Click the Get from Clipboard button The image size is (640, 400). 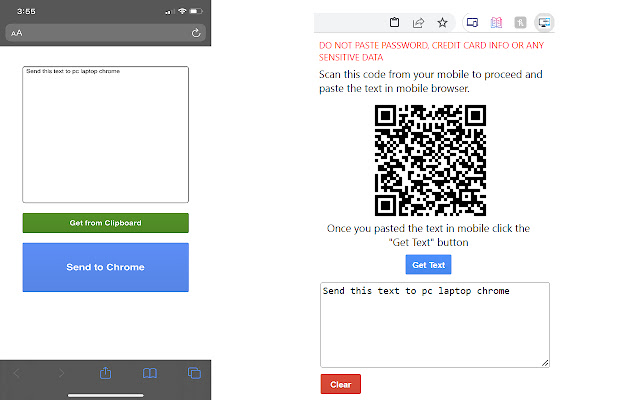[106, 223]
